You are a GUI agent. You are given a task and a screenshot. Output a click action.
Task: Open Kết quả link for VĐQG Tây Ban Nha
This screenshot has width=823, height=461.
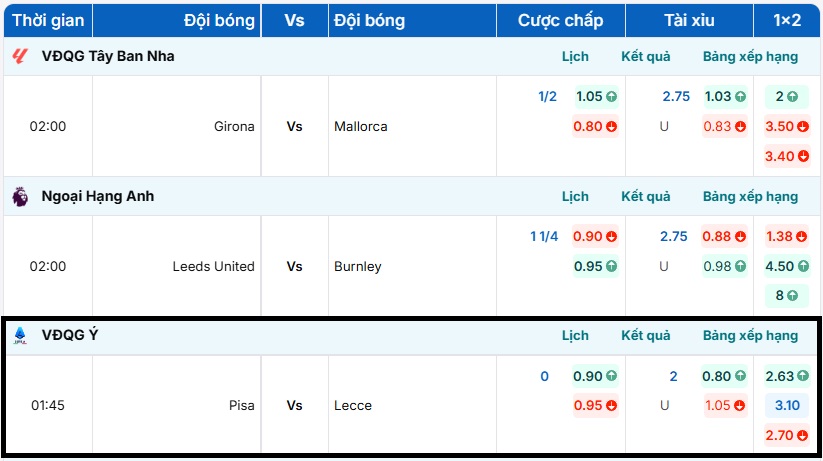tap(646, 56)
